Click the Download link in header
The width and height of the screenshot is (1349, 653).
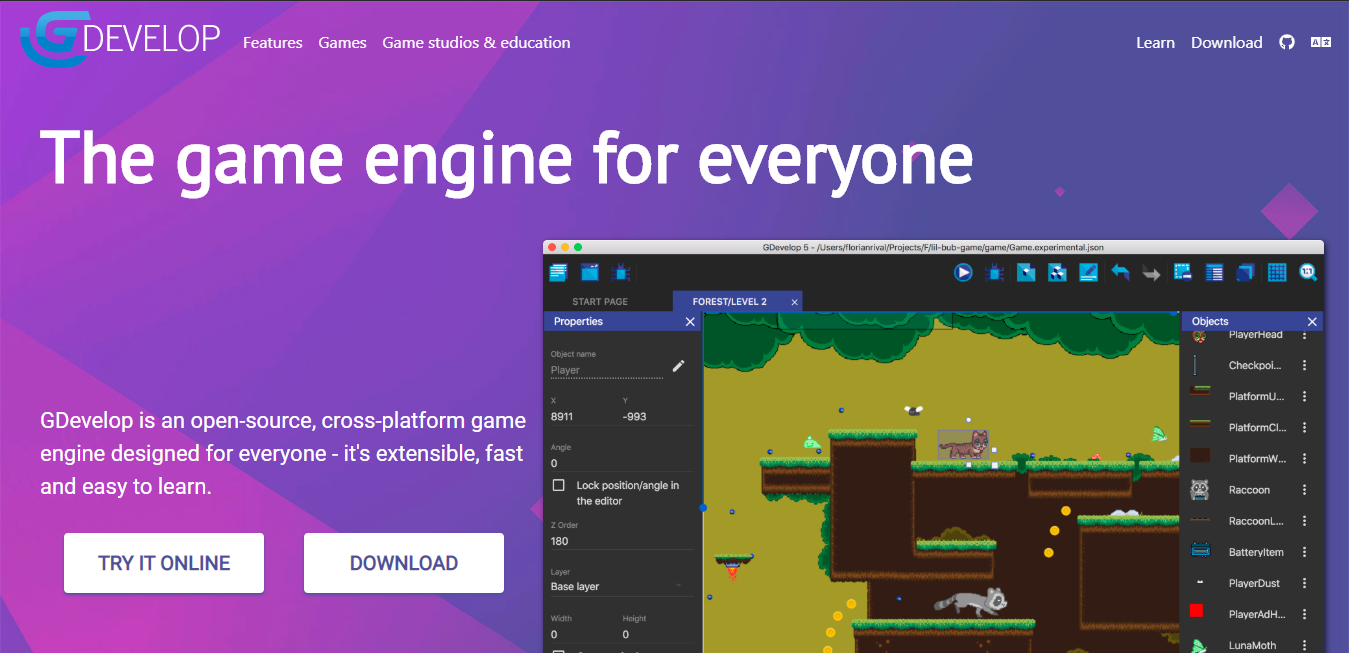point(1227,42)
